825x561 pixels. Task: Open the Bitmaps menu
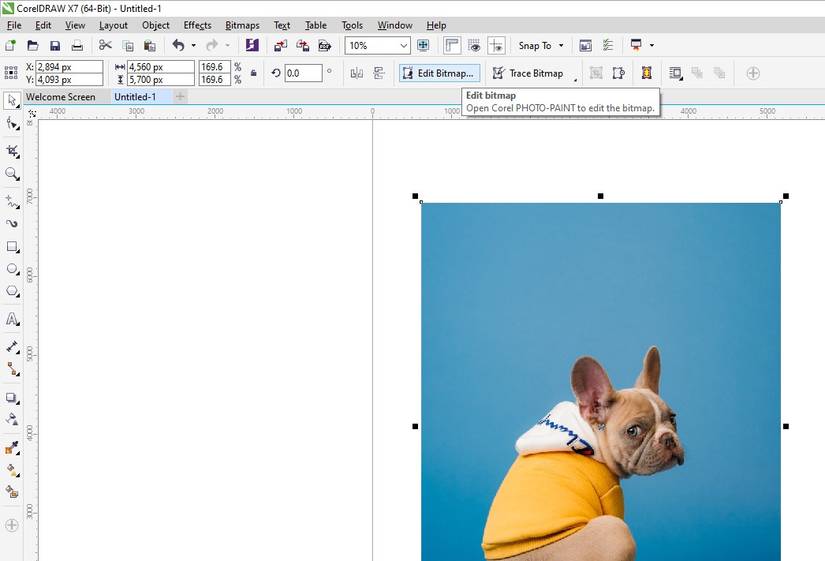(242, 25)
